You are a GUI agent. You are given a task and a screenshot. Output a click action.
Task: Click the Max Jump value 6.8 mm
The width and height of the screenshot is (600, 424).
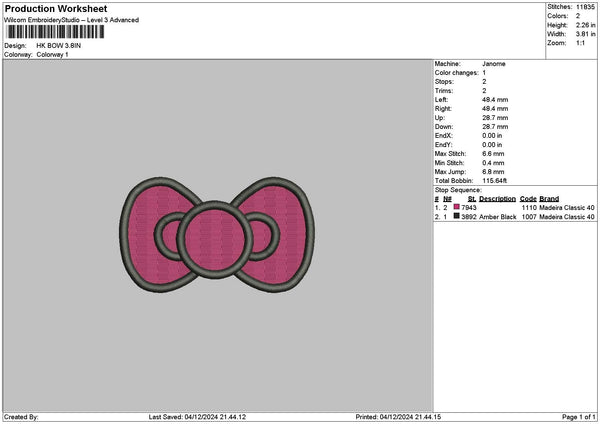point(493,172)
